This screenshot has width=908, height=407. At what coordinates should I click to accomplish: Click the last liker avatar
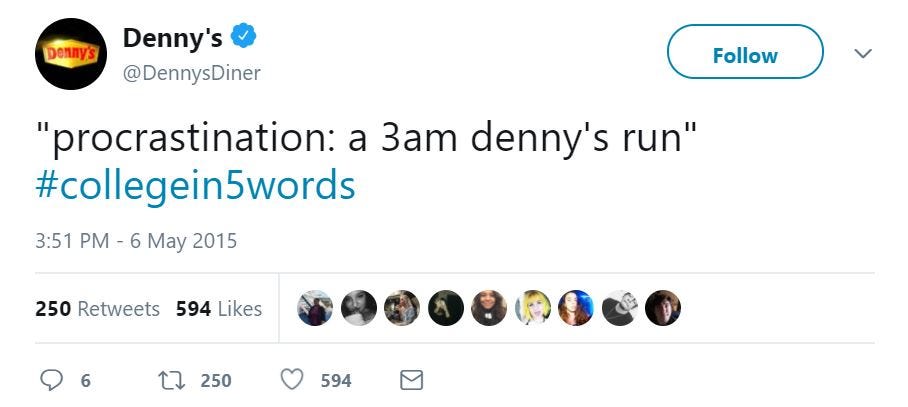[x=662, y=309]
